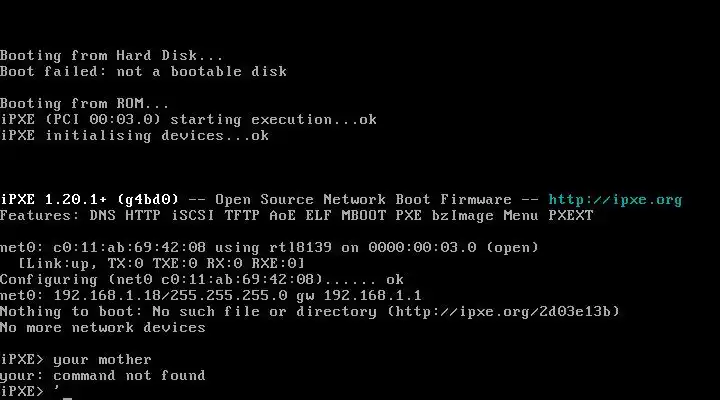Screen dimensions: 720x400
Task: Click the 'Boot failed: not a bootable disk' message
Action: [143, 72]
